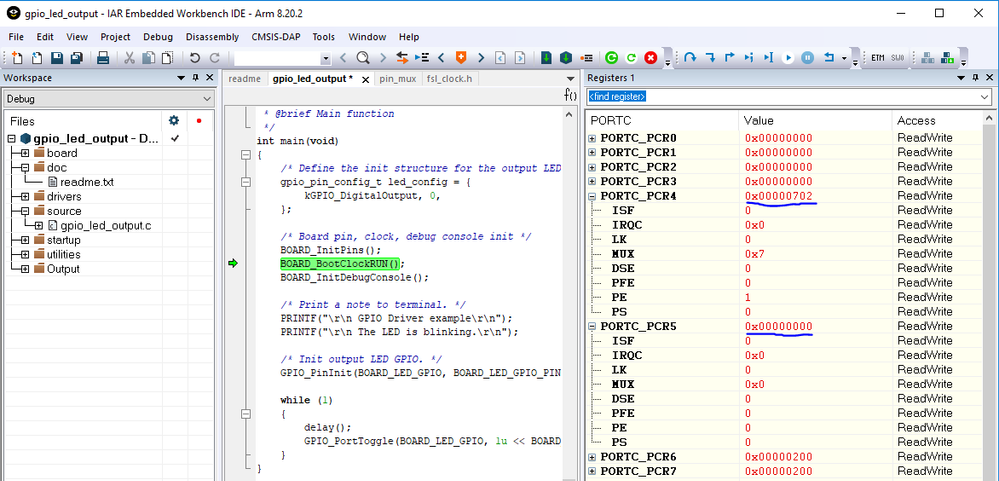Save the current file using the toolbar icon
Viewport: 999px width, 481px height.
click(57, 58)
